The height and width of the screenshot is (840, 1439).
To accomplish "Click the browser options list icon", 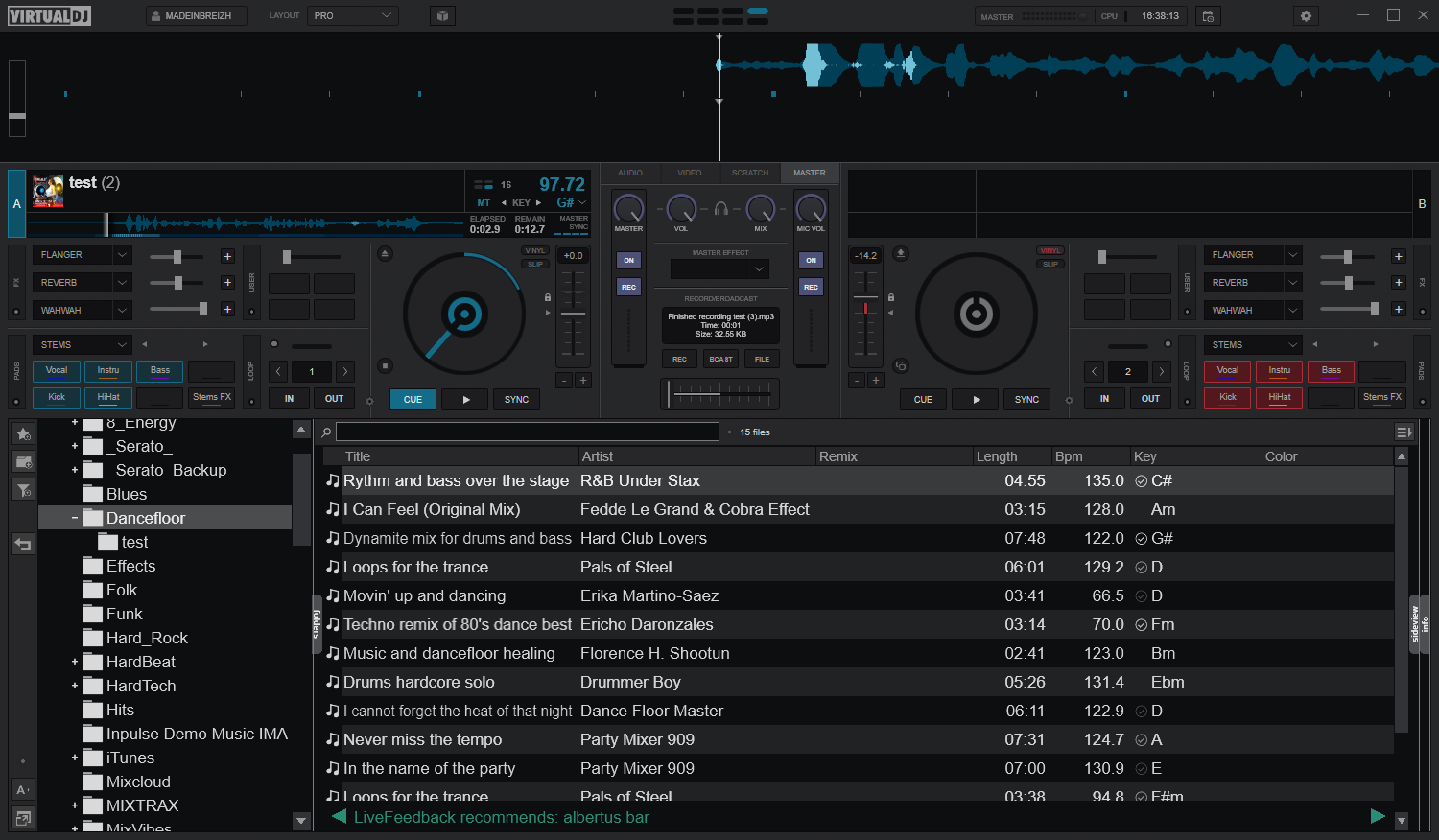I will coord(1404,432).
